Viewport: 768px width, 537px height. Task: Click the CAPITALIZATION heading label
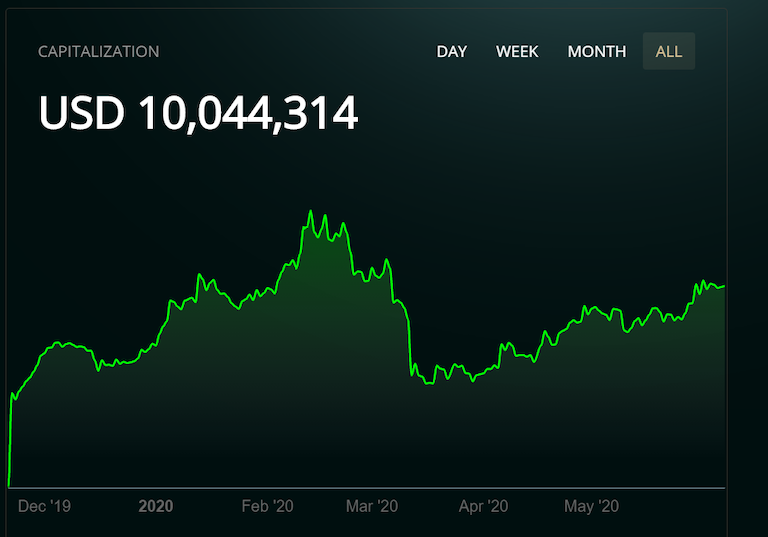[x=98, y=51]
